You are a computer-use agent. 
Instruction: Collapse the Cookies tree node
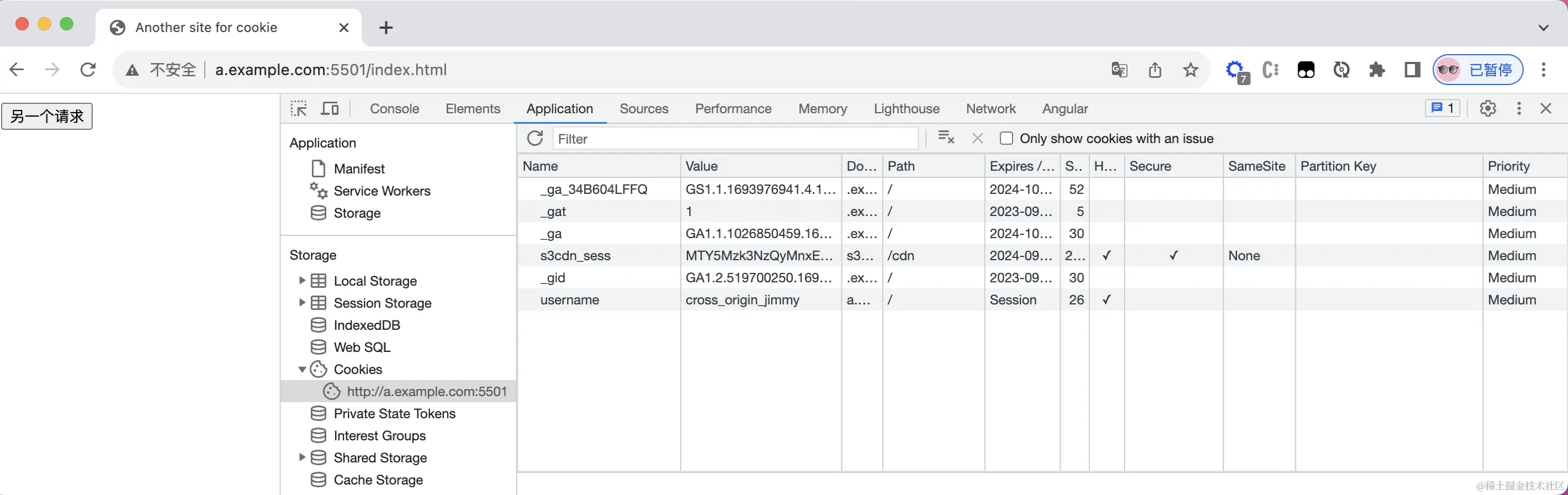point(302,370)
